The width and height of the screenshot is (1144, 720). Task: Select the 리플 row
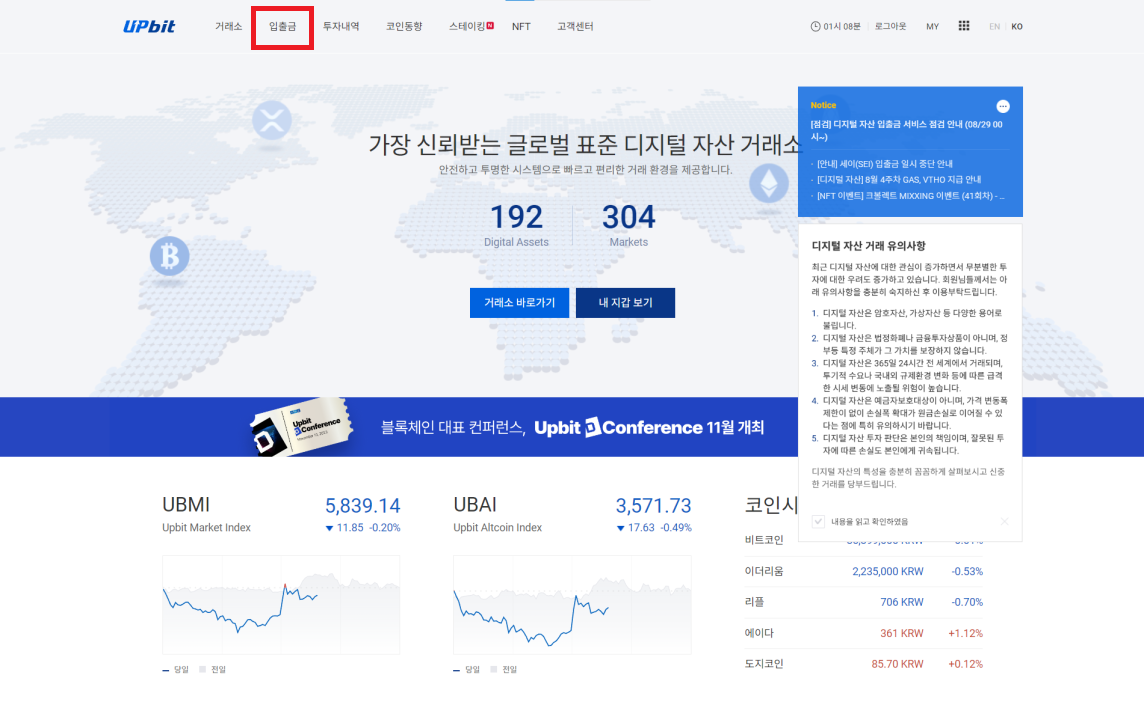pyautogui.click(x=863, y=602)
